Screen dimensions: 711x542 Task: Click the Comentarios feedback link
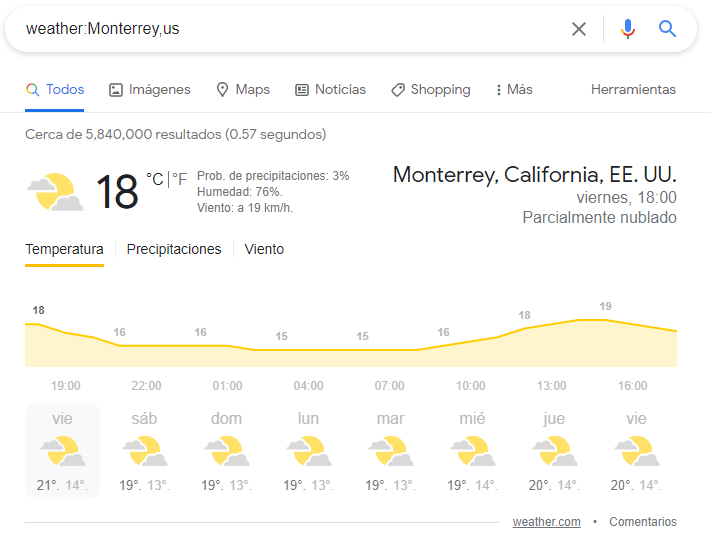[643, 522]
